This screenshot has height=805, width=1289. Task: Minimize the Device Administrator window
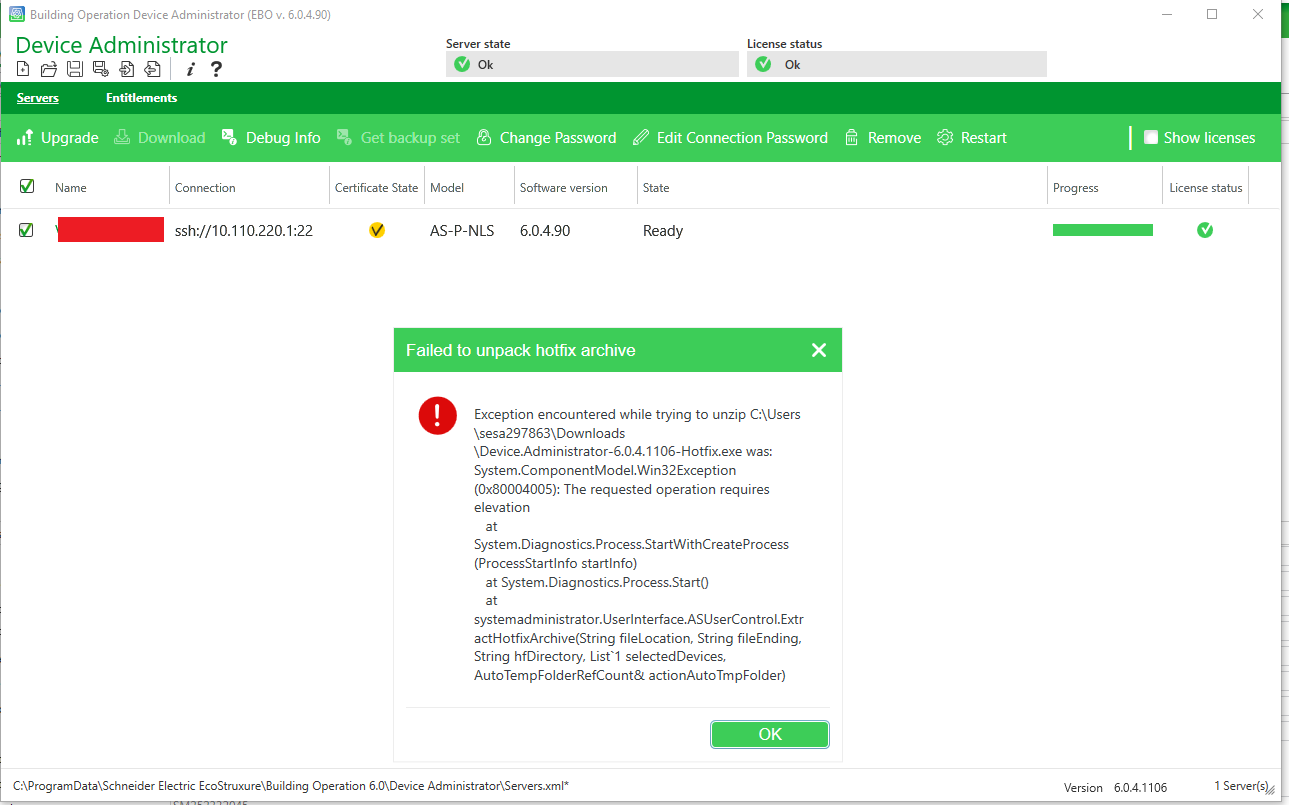[1166, 14]
